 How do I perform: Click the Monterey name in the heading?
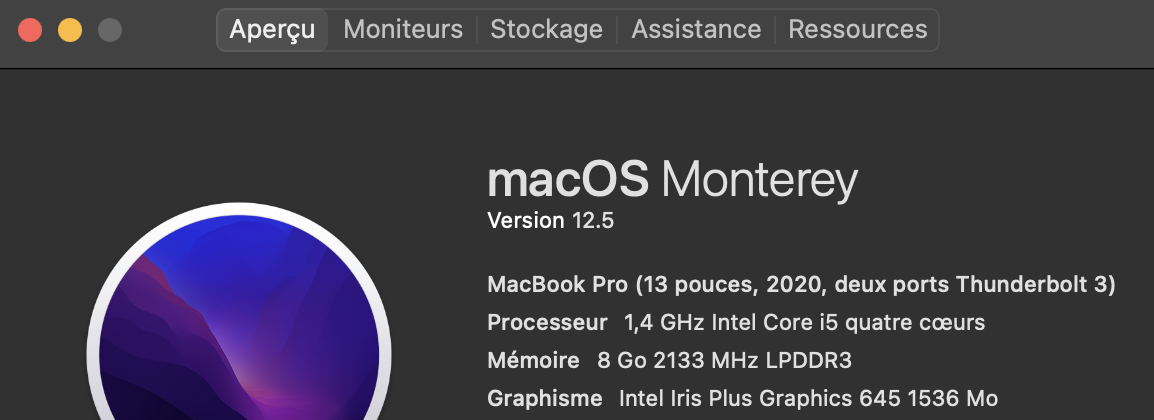coord(760,181)
